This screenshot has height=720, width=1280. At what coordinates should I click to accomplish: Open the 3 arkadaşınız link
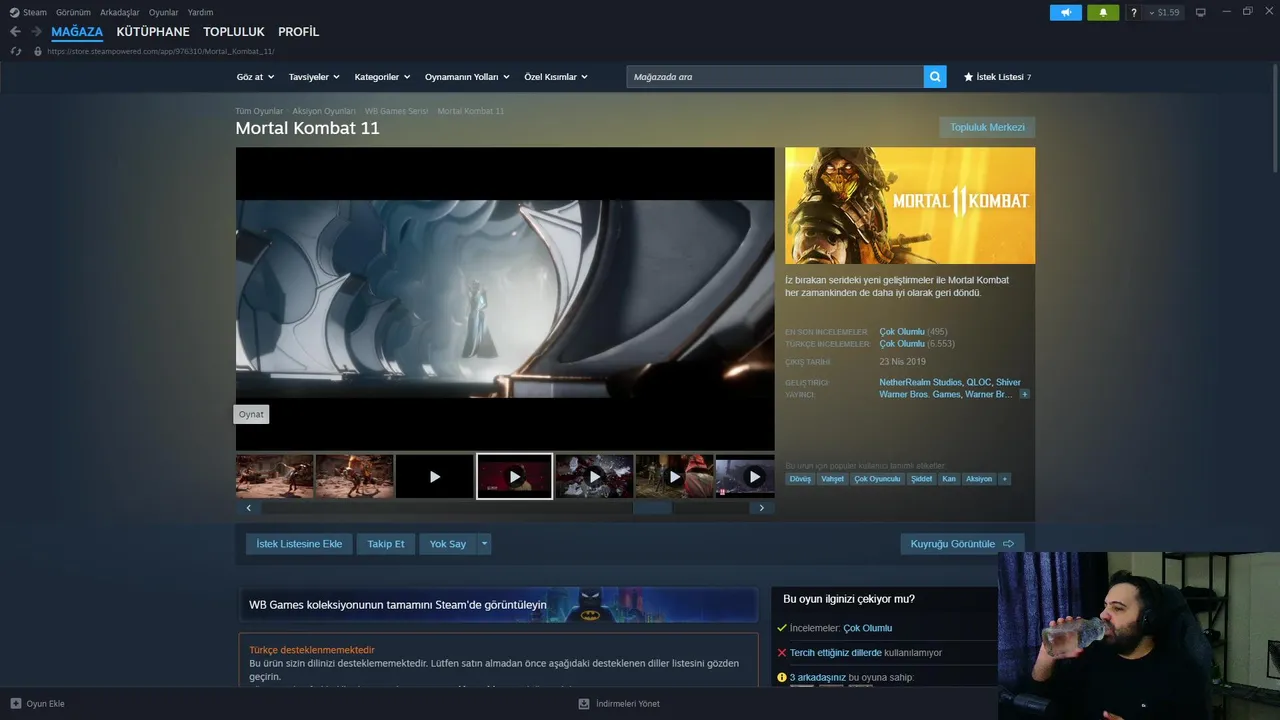[x=818, y=678]
